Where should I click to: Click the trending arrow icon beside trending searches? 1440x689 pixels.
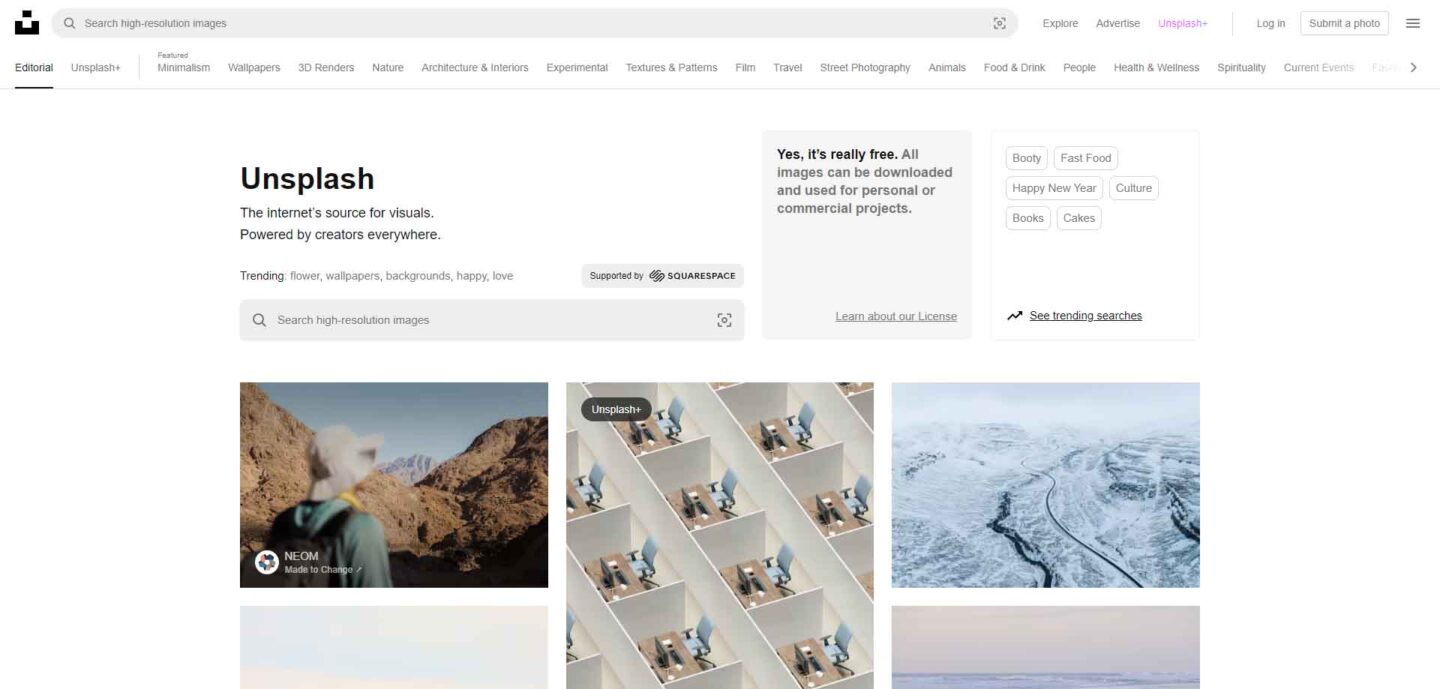pos(1013,314)
